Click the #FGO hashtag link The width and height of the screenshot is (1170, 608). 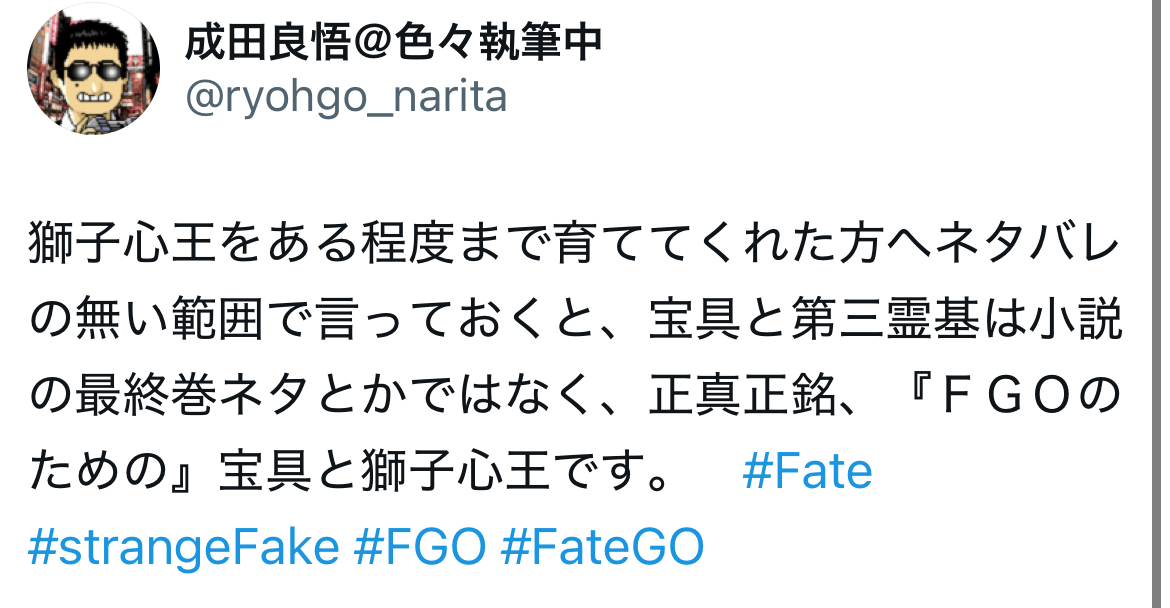[421, 548]
